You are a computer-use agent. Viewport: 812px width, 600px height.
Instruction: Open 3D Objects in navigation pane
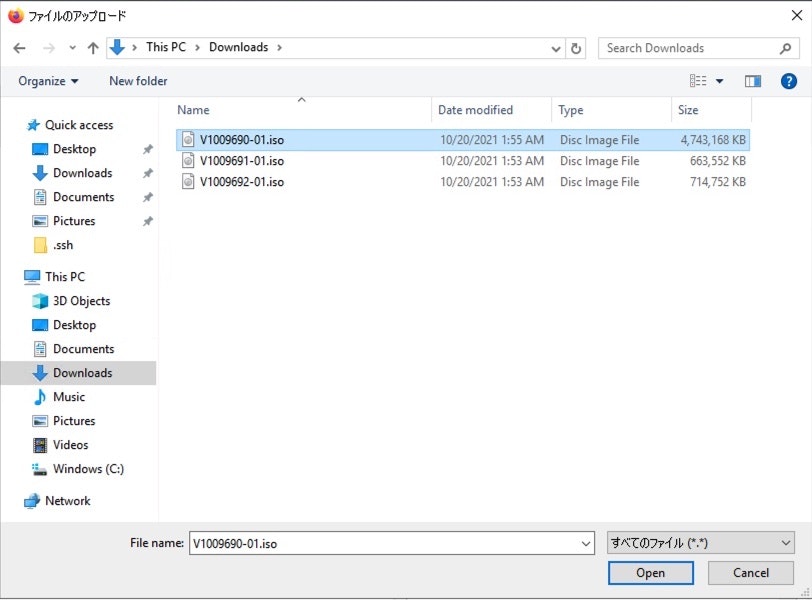tap(81, 301)
